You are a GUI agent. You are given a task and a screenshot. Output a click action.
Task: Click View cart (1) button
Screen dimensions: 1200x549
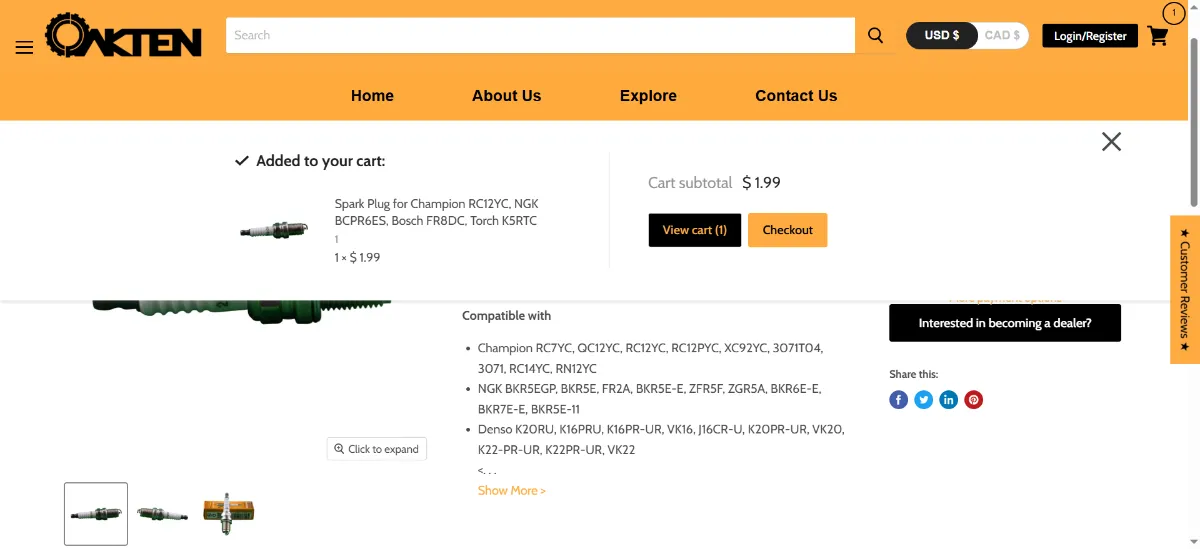(x=695, y=230)
